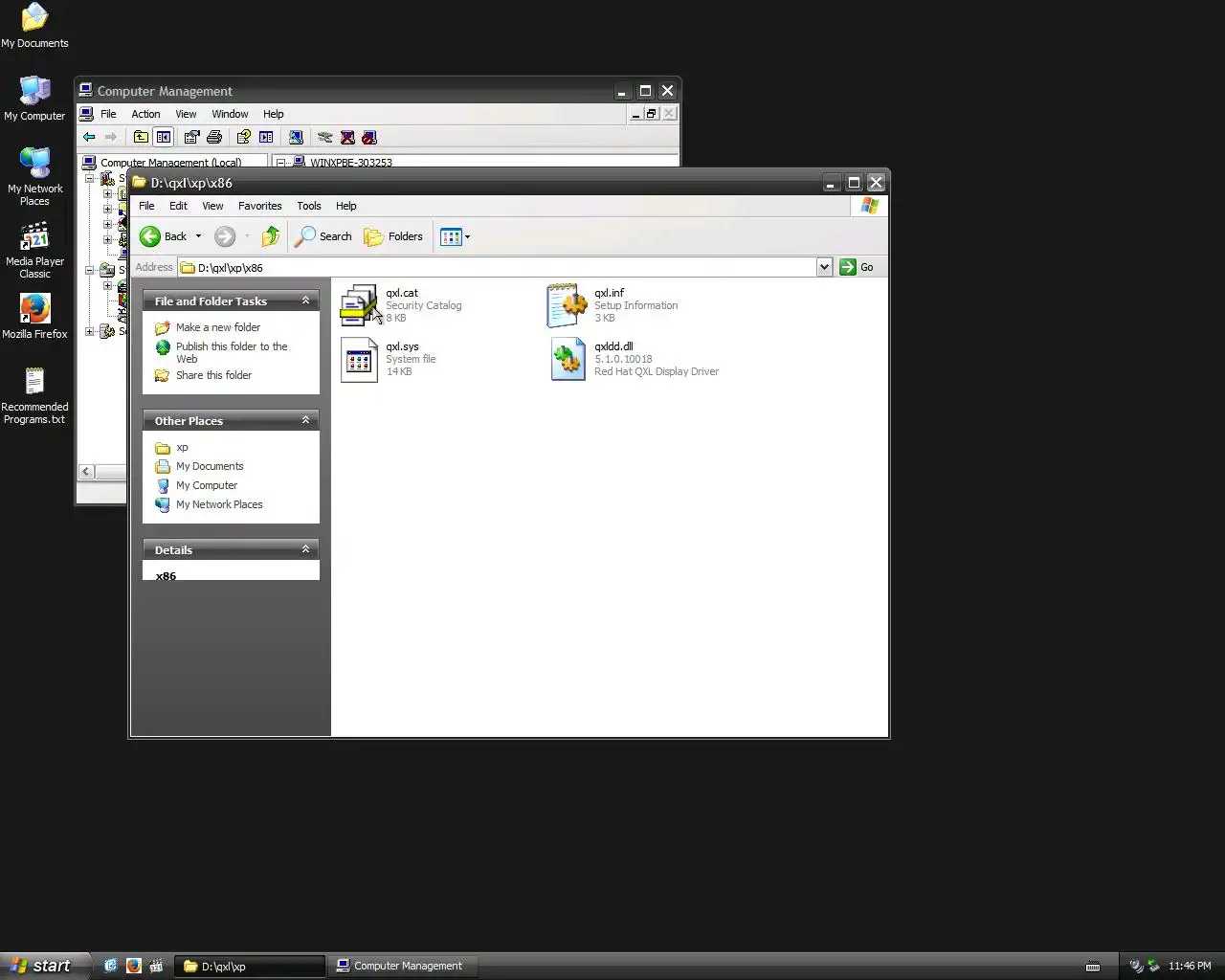Launch Firefox from Quick Launch bar
This screenshot has height=980, width=1225.
click(134, 966)
